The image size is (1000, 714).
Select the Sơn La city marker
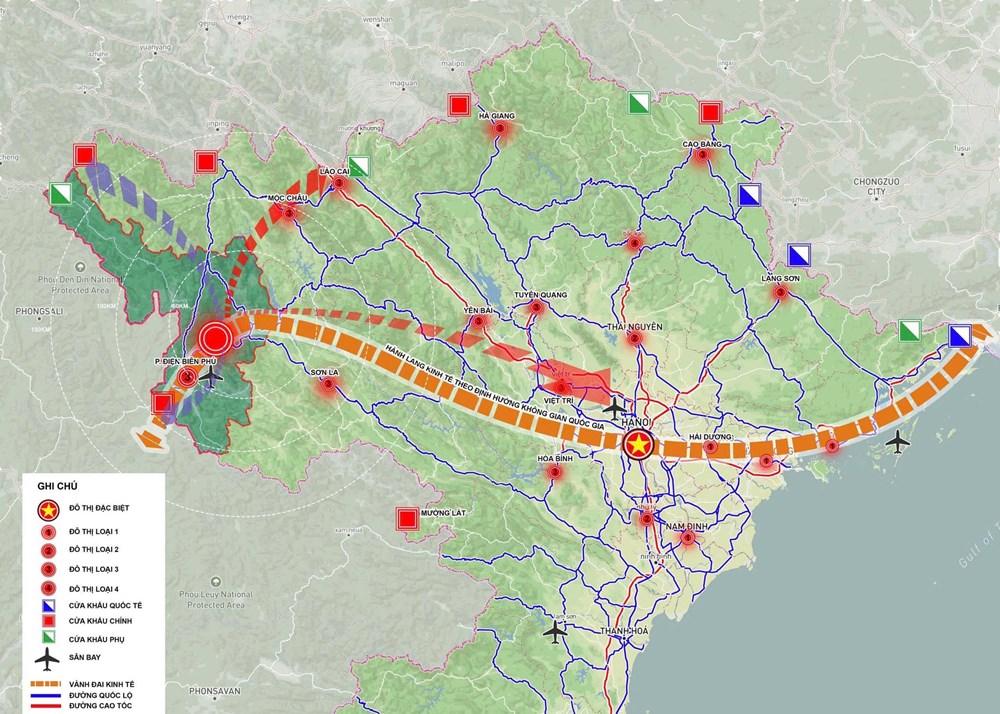click(328, 384)
